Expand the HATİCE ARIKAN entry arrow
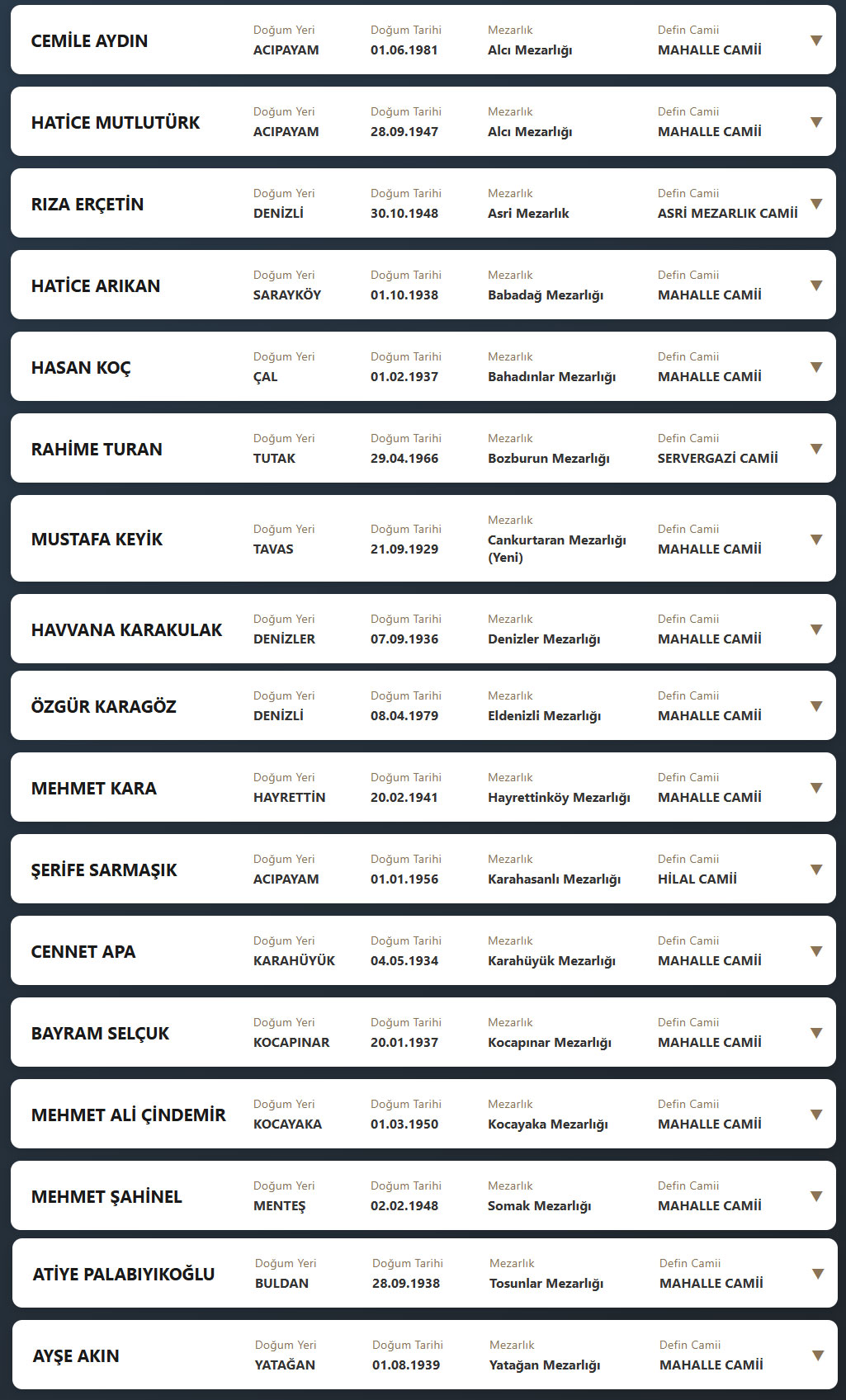The width and height of the screenshot is (846, 1400). click(x=815, y=285)
